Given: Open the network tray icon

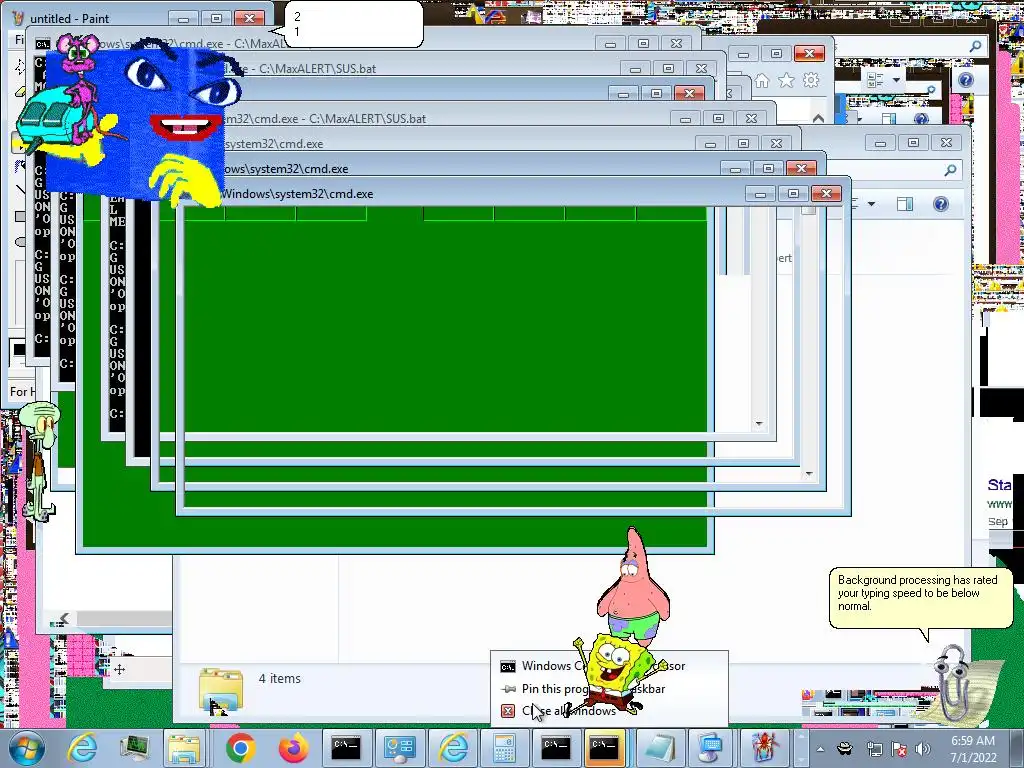Looking at the screenshot, I should tap(874, 749).
